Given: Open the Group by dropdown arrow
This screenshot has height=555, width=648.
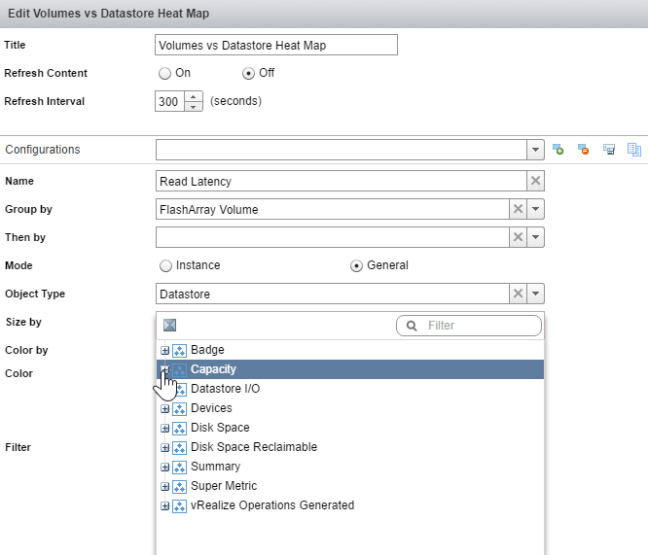Looking at the screenshot, I should (x=536, y=209).
